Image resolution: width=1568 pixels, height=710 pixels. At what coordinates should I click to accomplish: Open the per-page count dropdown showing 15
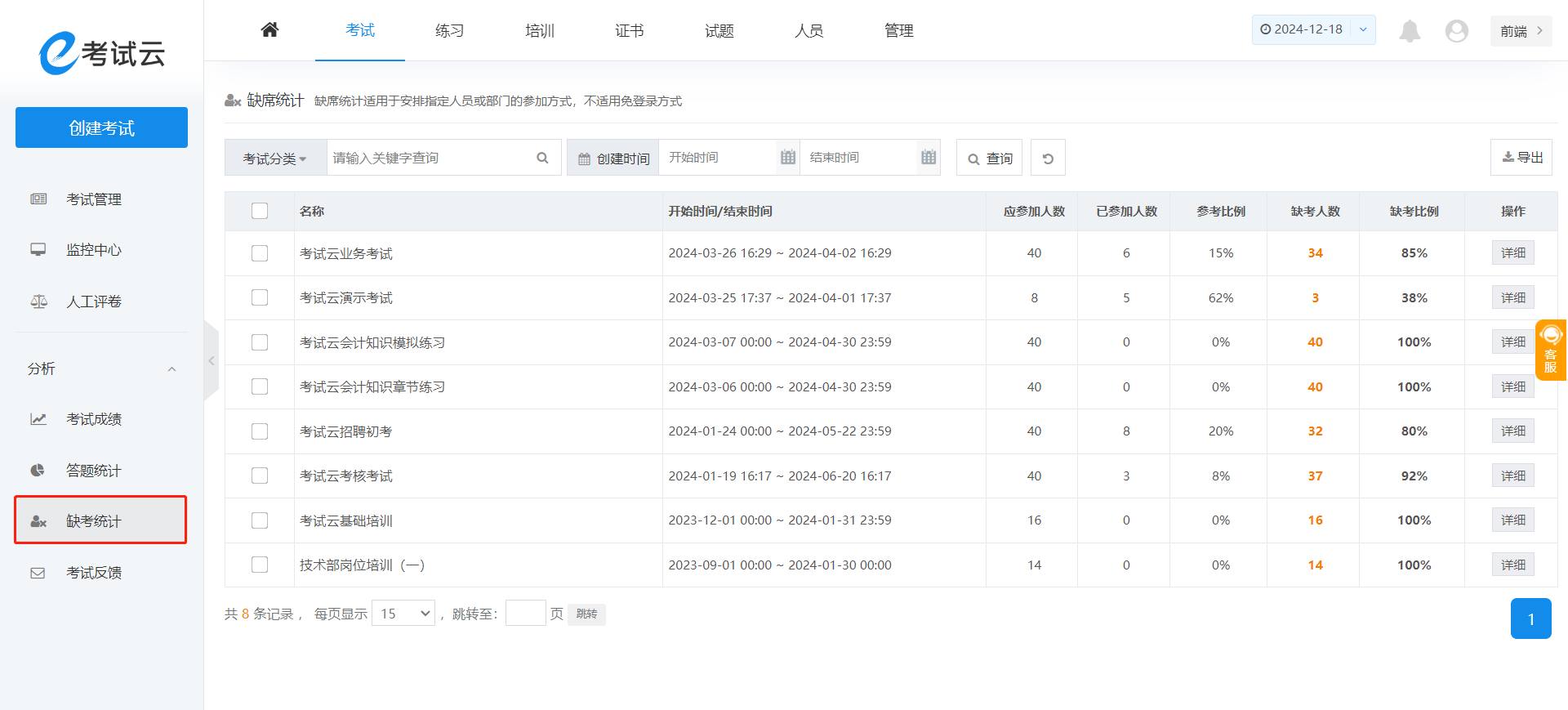(x=403, y=614)
